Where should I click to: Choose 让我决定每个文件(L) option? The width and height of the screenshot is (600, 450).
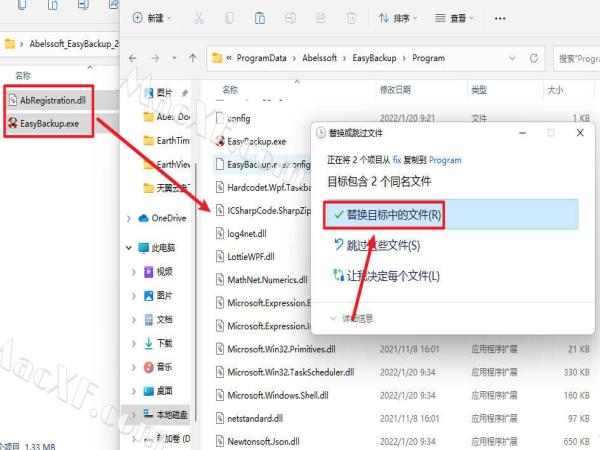(386, 276)
